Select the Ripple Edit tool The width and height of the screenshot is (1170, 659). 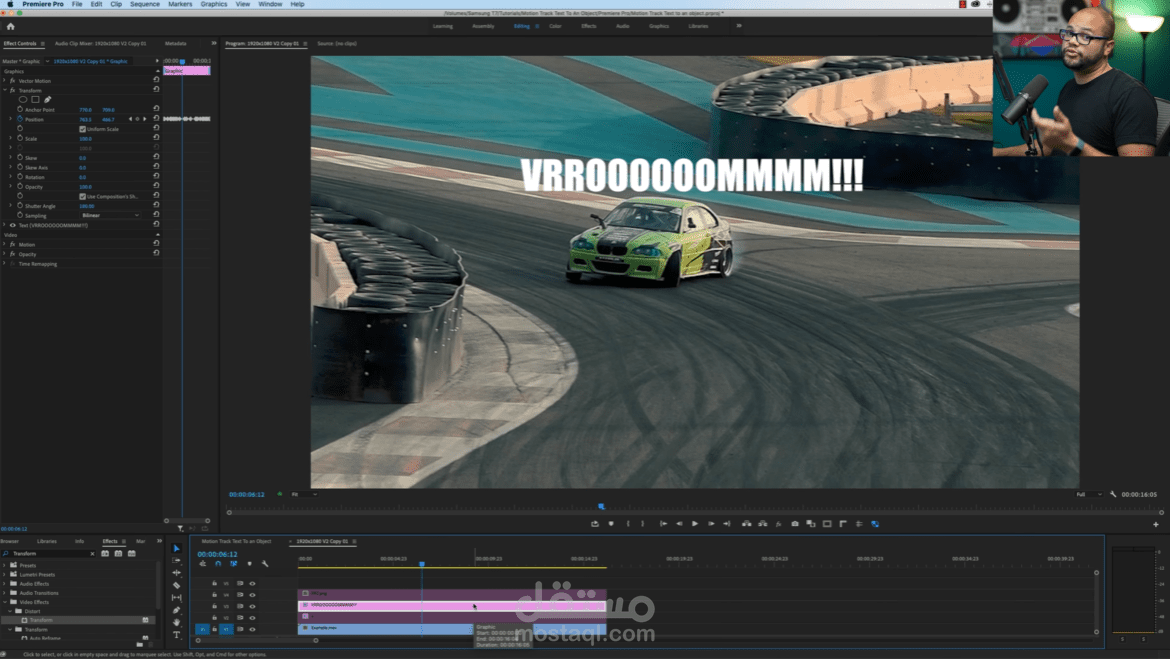click(x=177, y=573)
